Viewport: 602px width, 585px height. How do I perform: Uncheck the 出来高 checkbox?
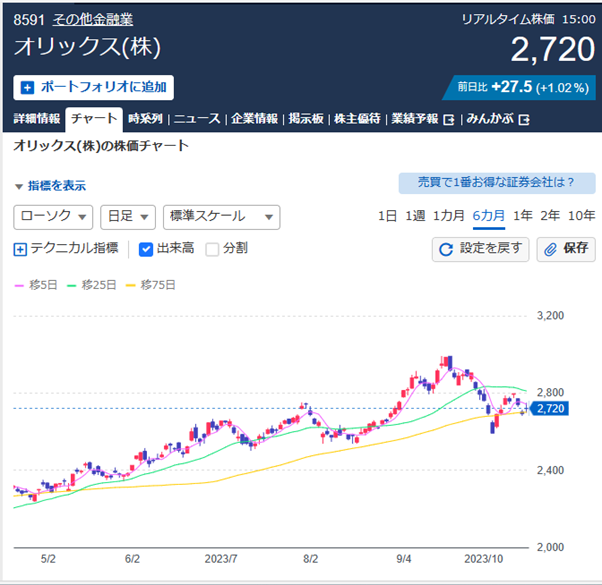[146, 250]
